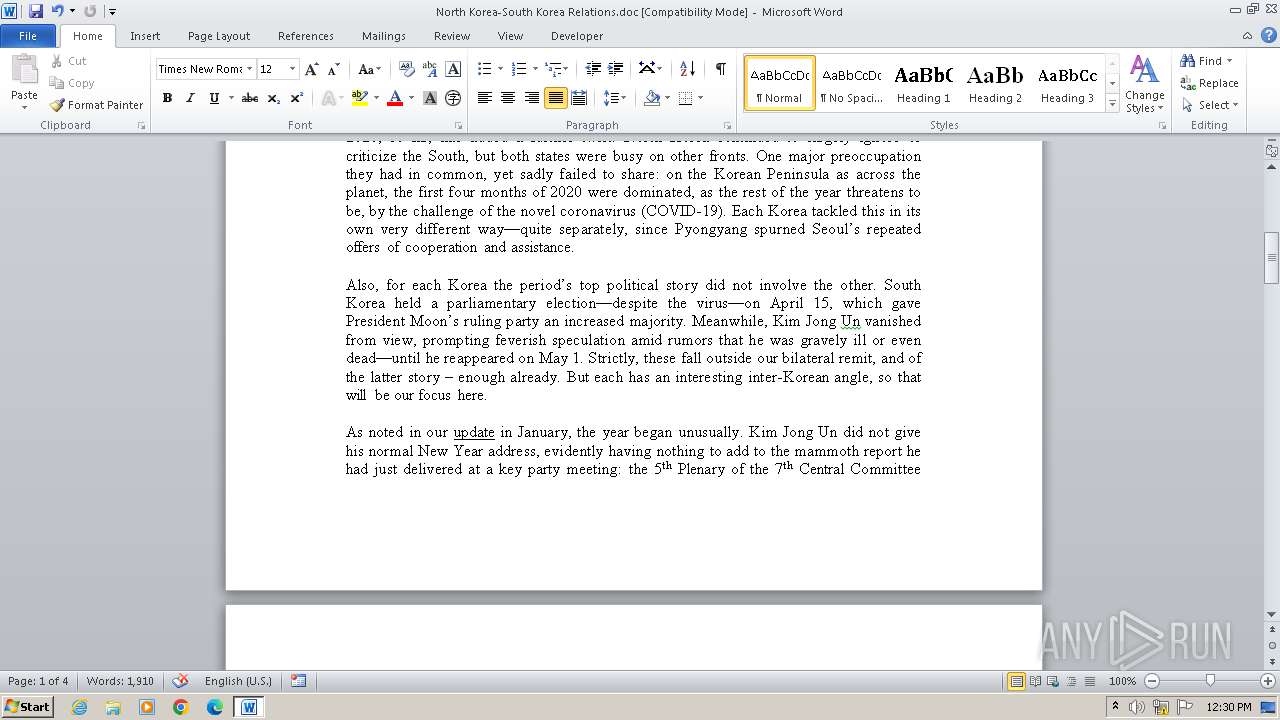Image resolution: width=1280 pixels, height=720 pixels.
Task: Activate Format Painter
Action: pyautogui.click(x=97, y=105)
